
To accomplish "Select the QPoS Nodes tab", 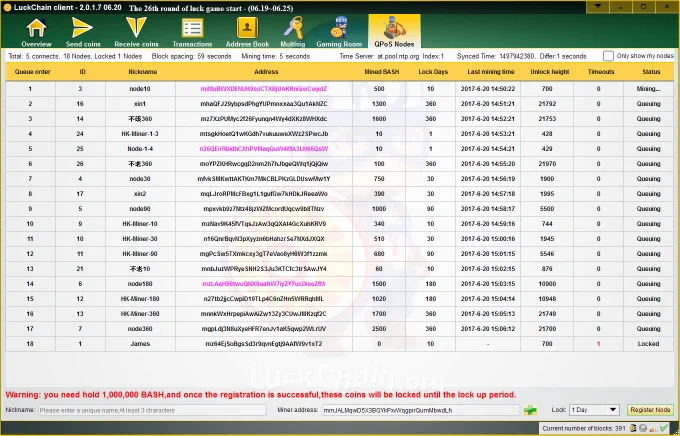I will point(394,32).
